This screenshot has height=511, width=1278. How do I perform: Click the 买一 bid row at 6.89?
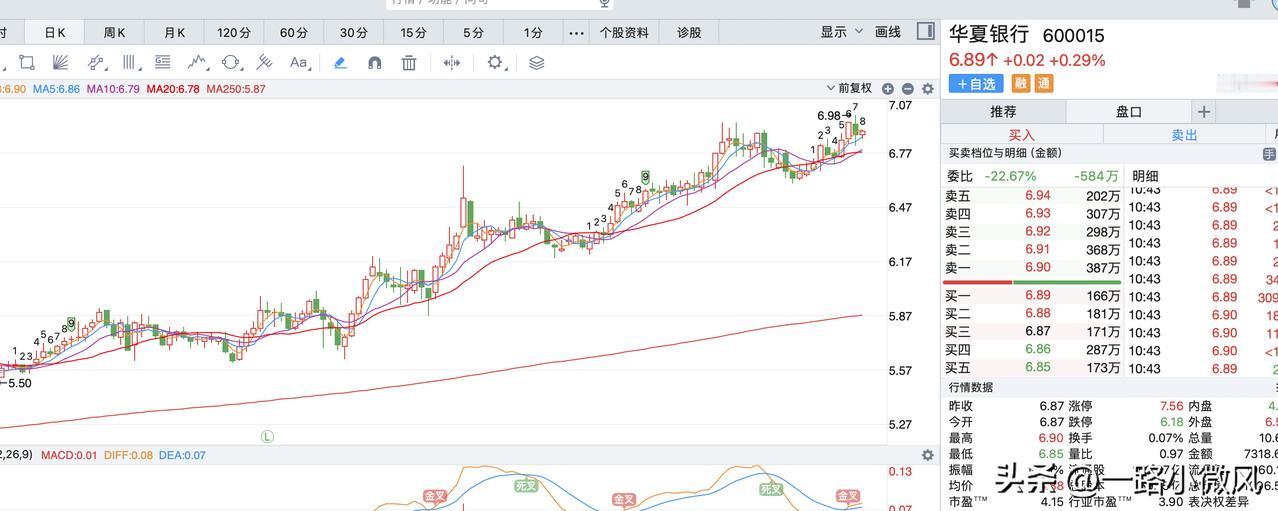(1033, 296)
